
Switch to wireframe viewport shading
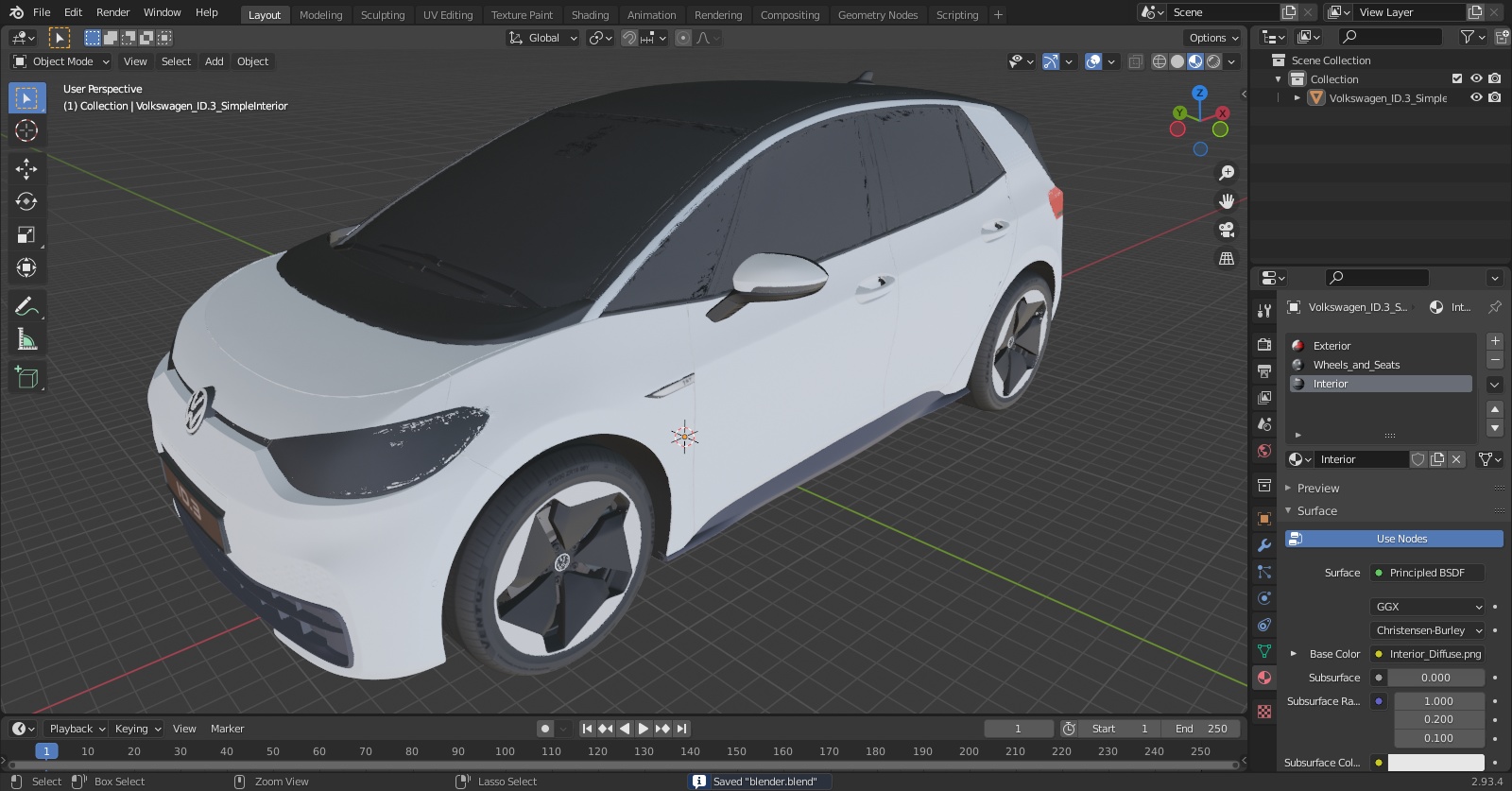click(x=1159, y=61)
